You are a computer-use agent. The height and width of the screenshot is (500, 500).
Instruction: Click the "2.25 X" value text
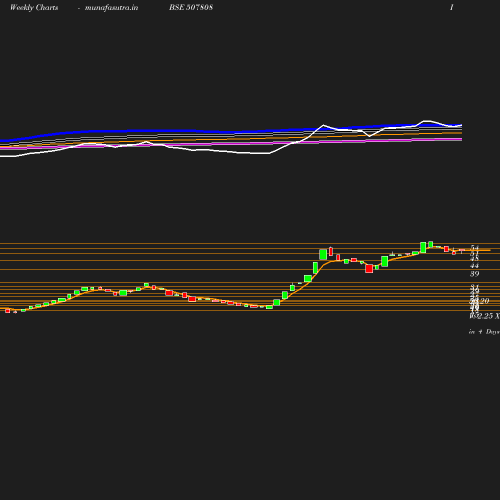click(x=488, y=316)
